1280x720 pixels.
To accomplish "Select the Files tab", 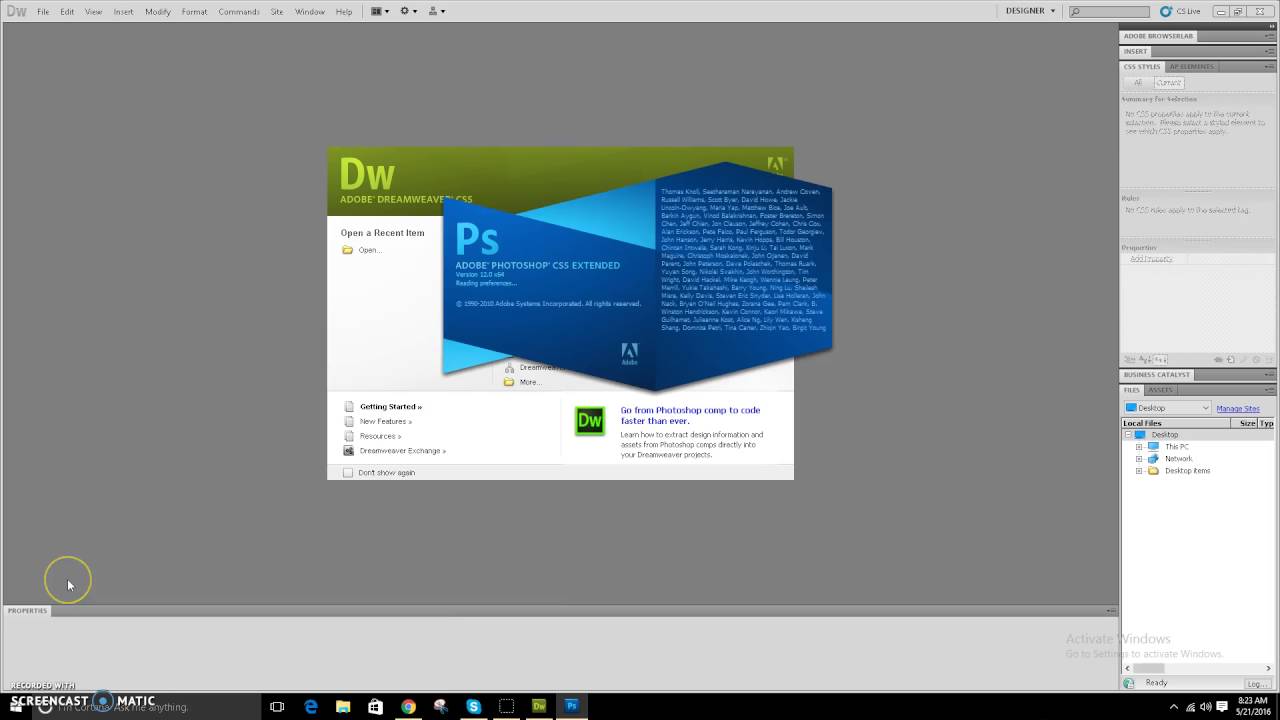I will click(1132, 390).
